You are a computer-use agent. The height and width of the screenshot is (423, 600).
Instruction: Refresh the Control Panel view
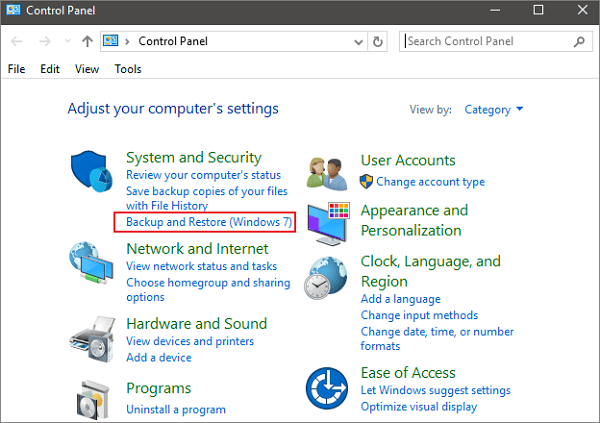(x=377, y=43)
